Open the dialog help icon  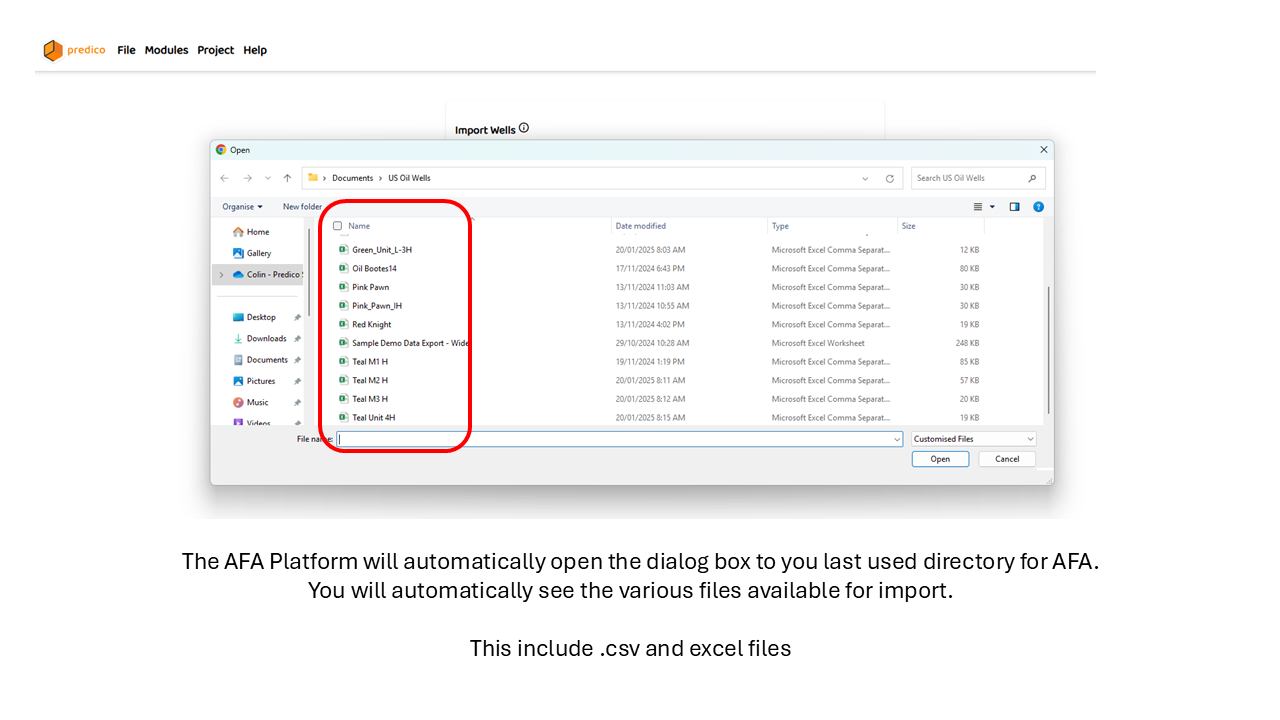[1038, 207]
